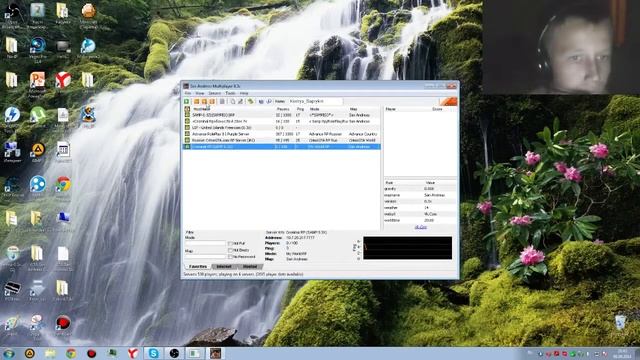The width and height of the screenshot is (640, 360).
Task: Toggle the Not Empty filter checkbox
Action: pos(230,250)
